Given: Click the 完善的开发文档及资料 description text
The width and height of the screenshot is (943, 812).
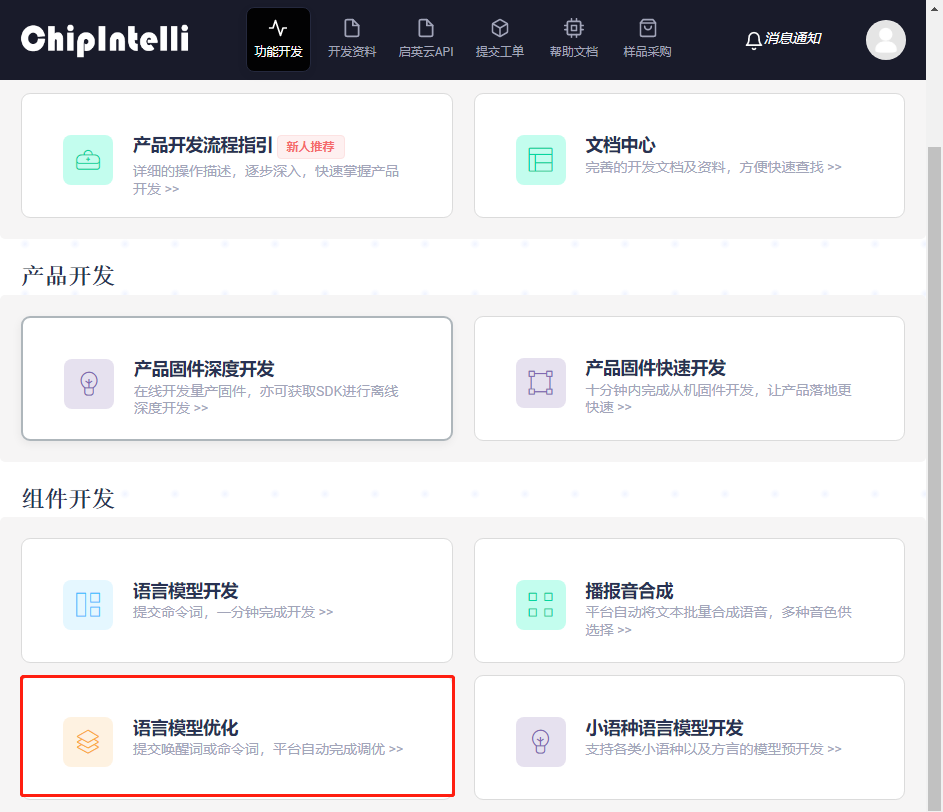Looking at the screenshot, I should click(x=713, y=167).
